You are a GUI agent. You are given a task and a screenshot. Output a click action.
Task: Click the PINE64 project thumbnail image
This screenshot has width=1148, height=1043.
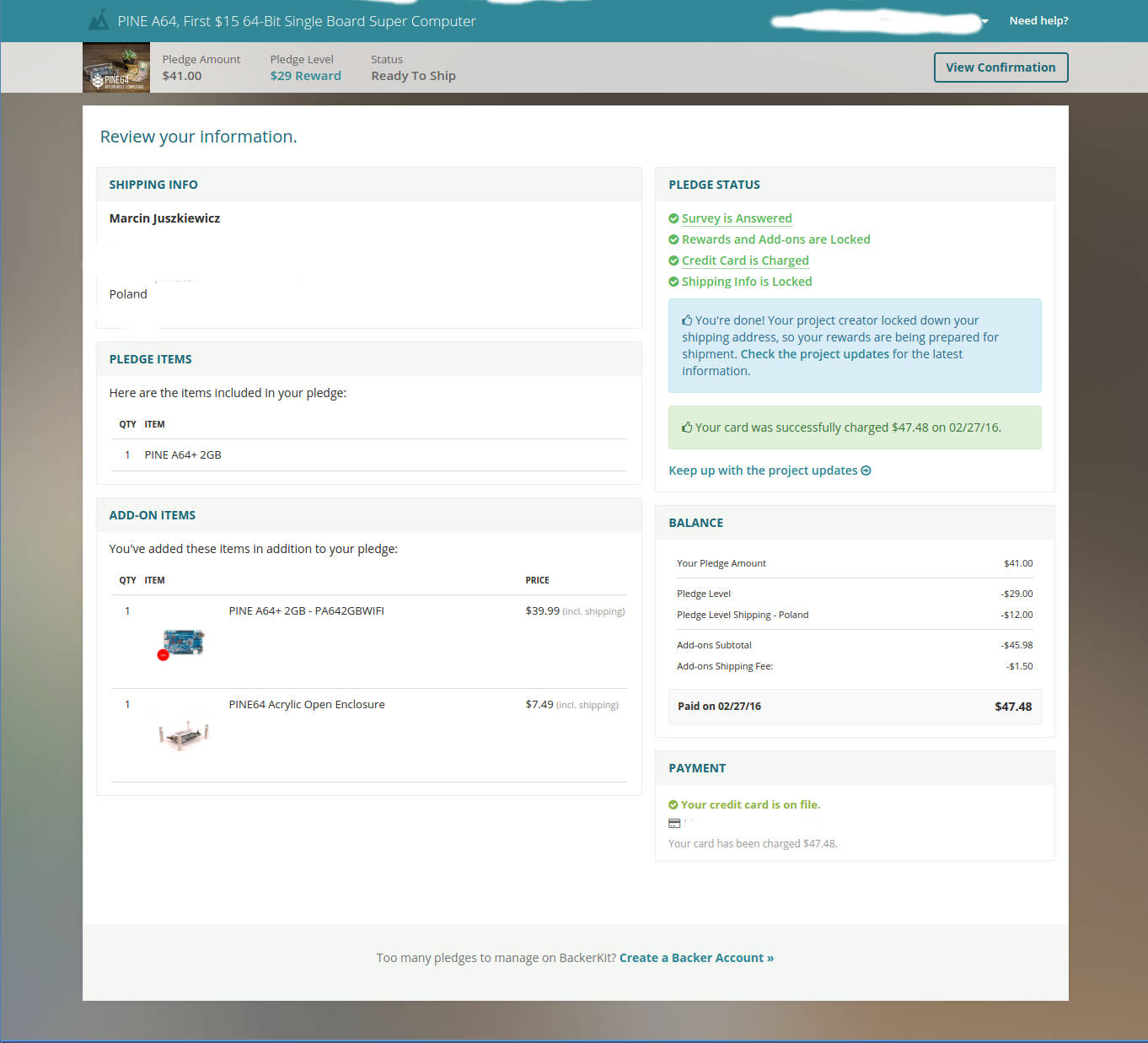[116, 67]
